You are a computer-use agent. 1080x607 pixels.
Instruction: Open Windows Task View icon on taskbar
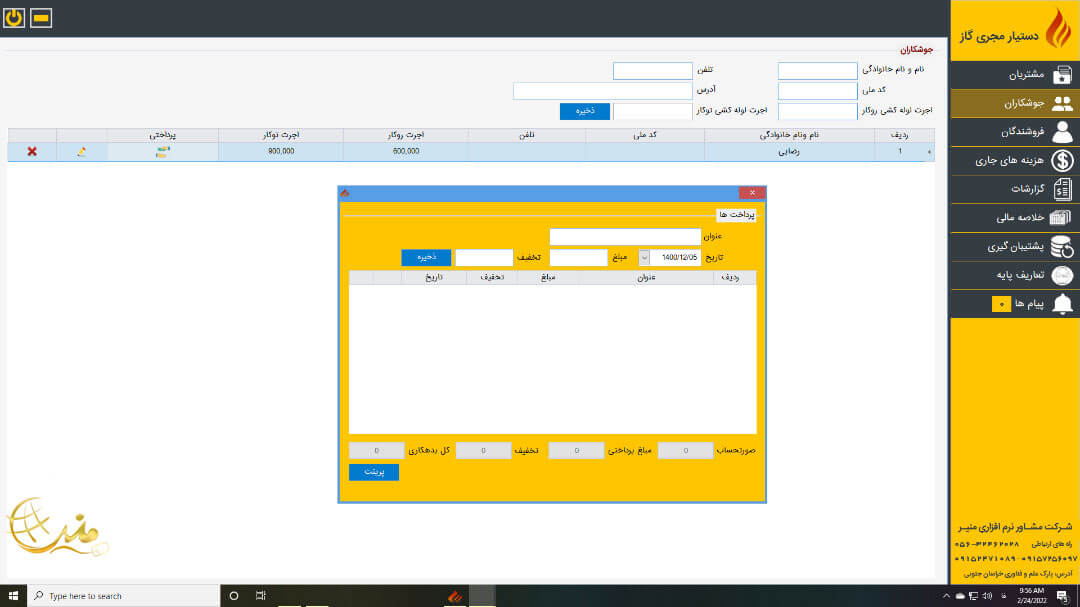[260, 595]
